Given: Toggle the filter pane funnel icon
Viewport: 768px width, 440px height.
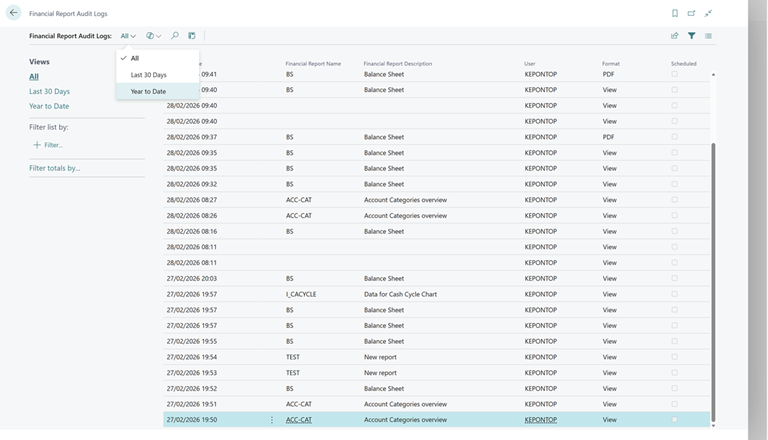Looking at the screenshot, I should click(692, 36).
